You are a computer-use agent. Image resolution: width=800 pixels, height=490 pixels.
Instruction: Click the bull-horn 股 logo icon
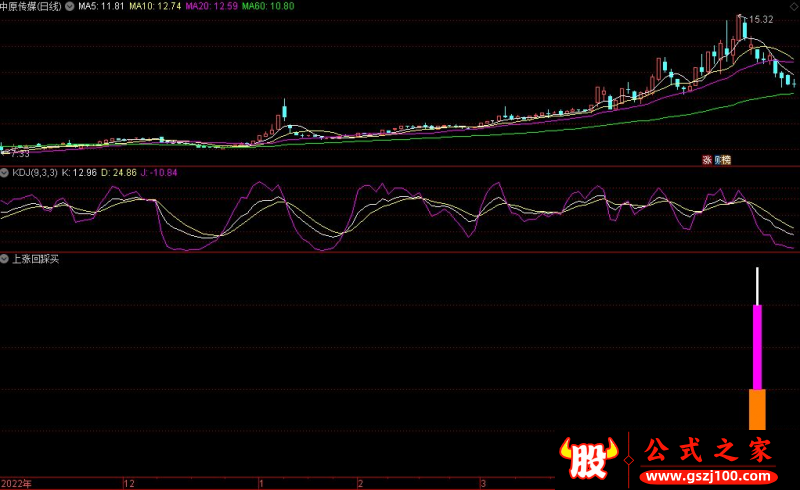coord(590,458)
